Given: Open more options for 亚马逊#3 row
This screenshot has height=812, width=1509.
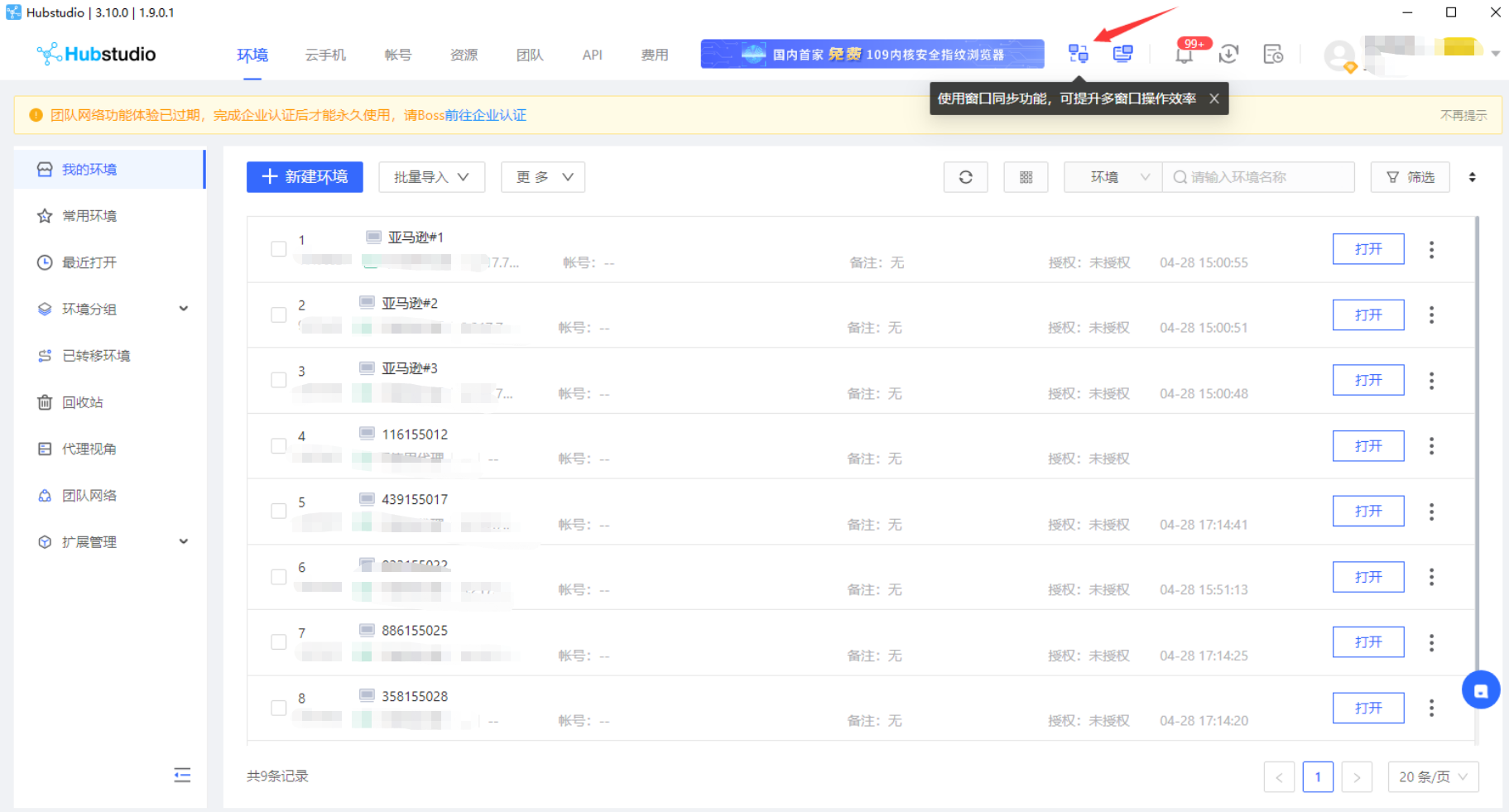Looking at the screenshot, I should tap(1431, 380).
